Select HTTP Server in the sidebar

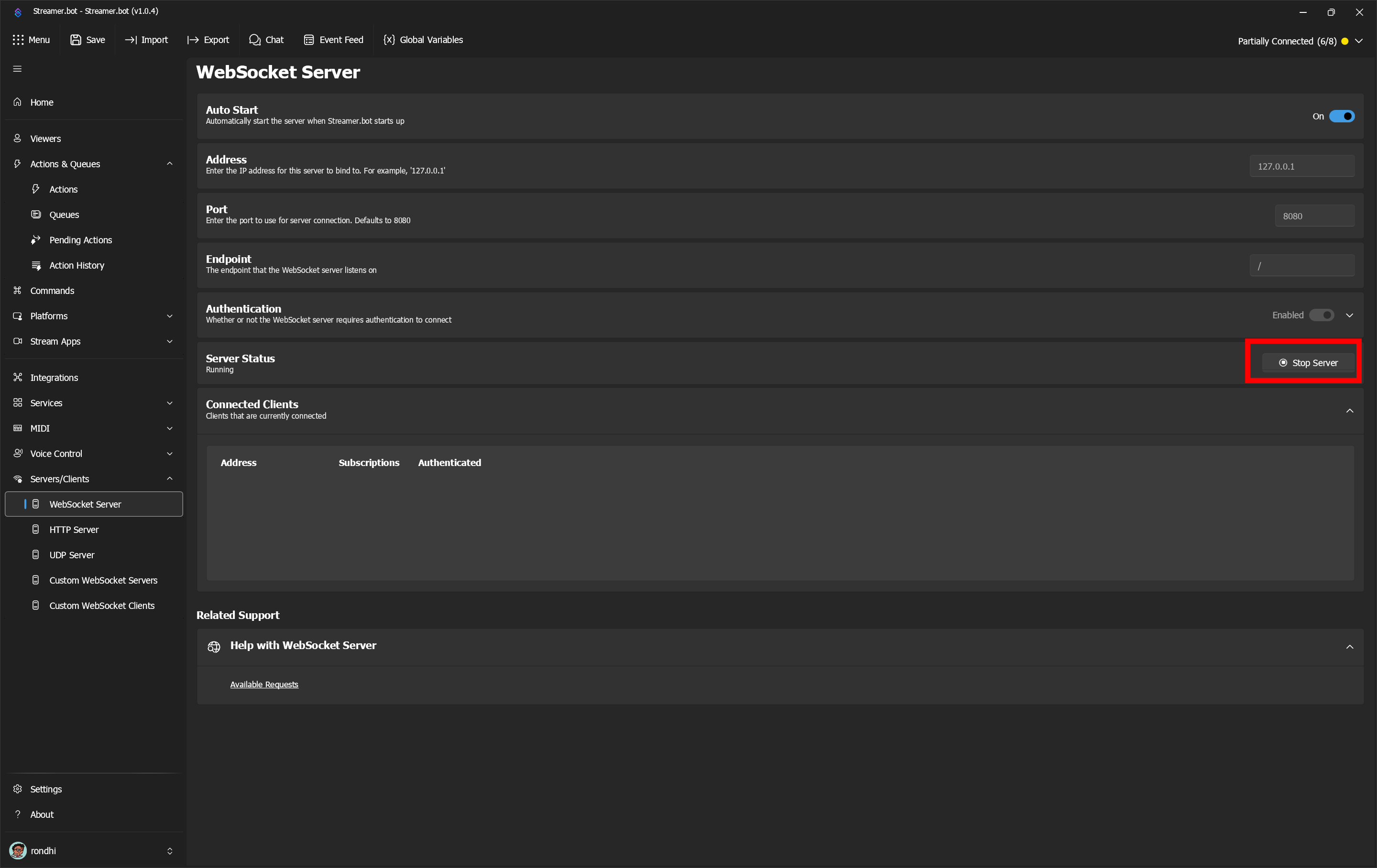click(94, 529)
